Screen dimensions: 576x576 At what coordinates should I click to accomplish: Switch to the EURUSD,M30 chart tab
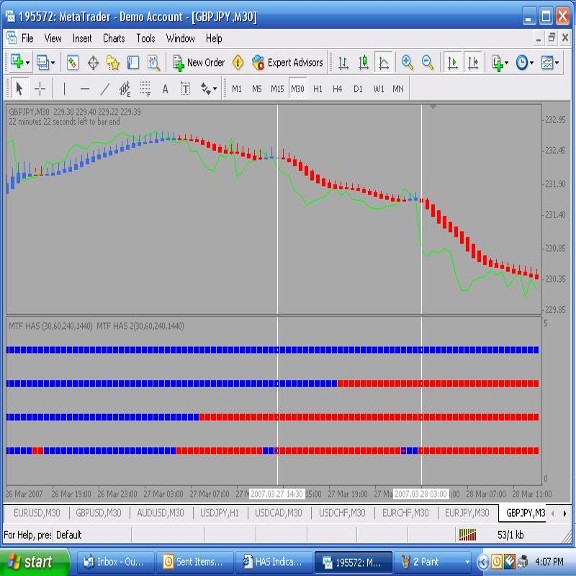pos(36,513)
